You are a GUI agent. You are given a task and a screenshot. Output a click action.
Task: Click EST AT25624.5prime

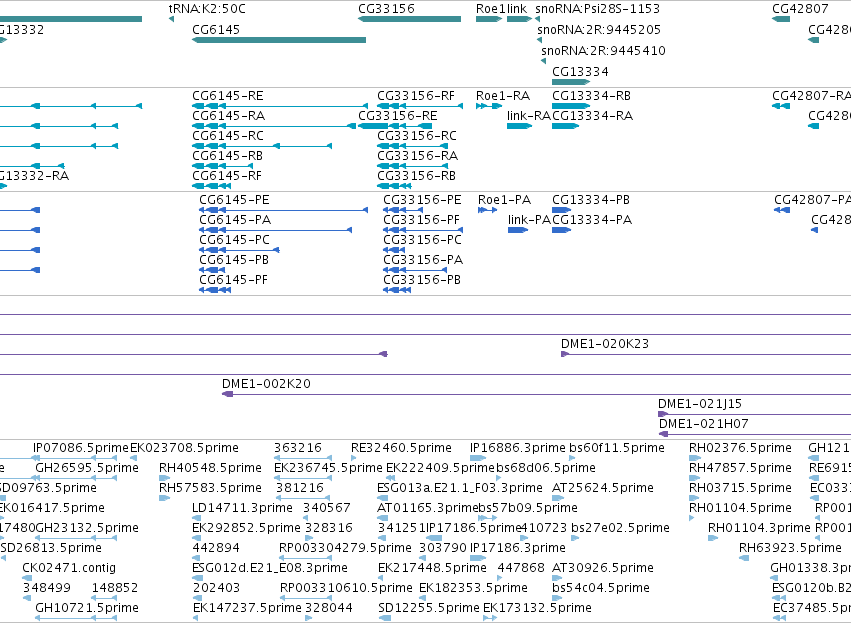tap(603, 488)
